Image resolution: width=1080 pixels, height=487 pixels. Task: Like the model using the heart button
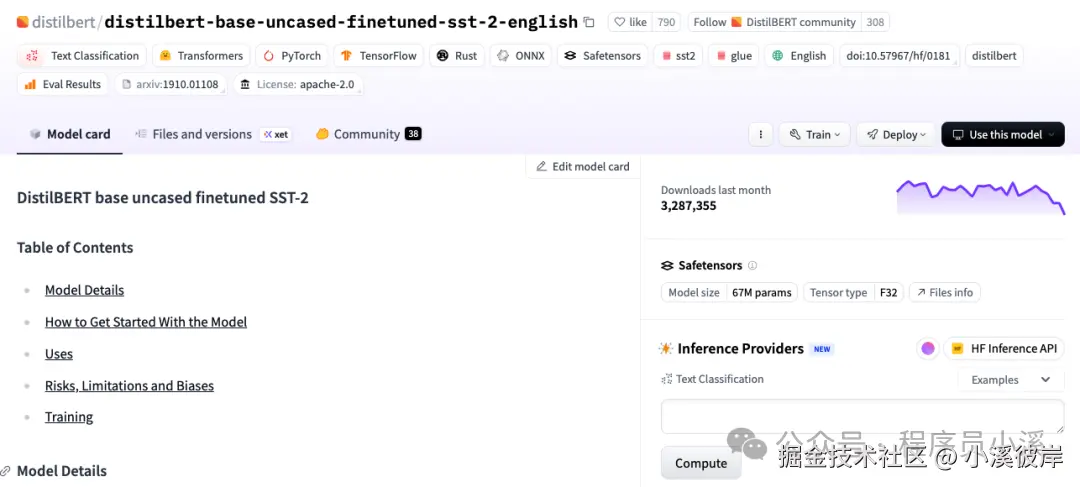630,22
